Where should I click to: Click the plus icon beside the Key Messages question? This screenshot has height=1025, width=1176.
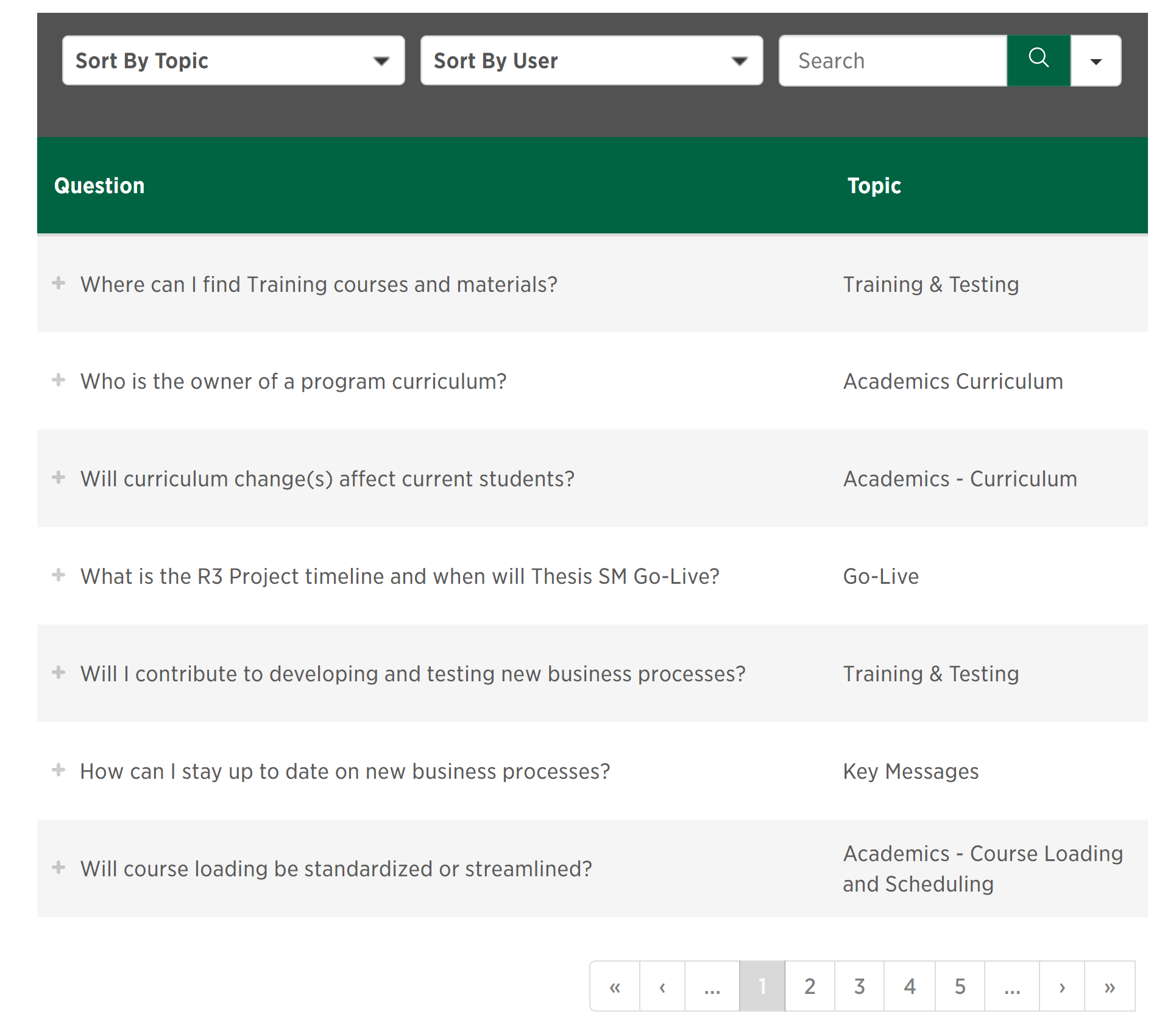pos(58,770)
